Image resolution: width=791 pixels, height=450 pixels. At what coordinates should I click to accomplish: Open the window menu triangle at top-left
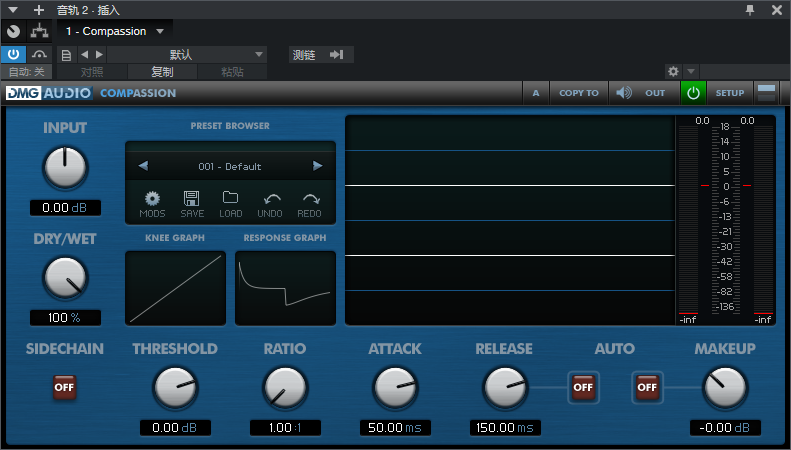13,10
